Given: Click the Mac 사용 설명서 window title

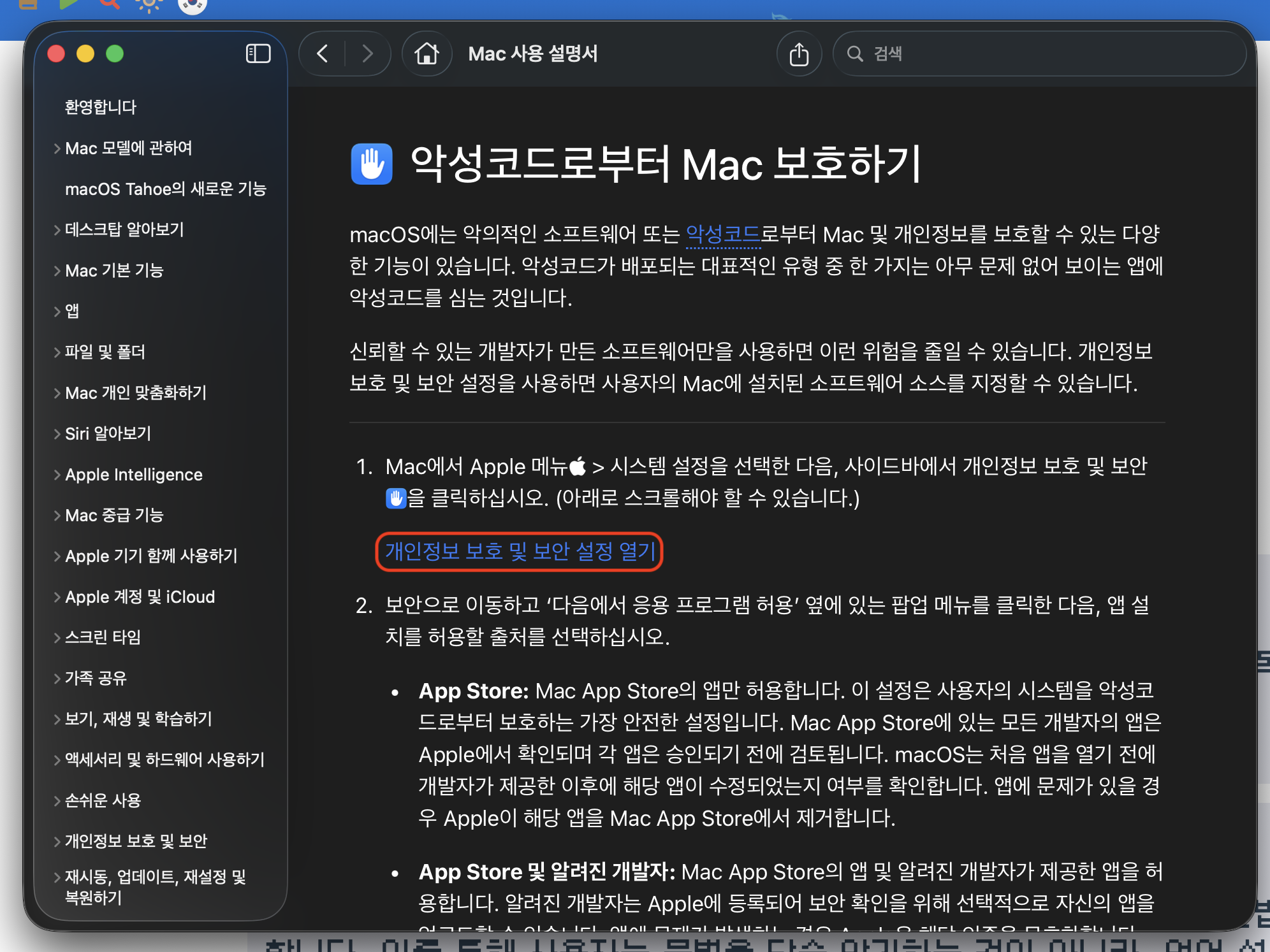Looking at the screenshot, I should tap(533, 54).
